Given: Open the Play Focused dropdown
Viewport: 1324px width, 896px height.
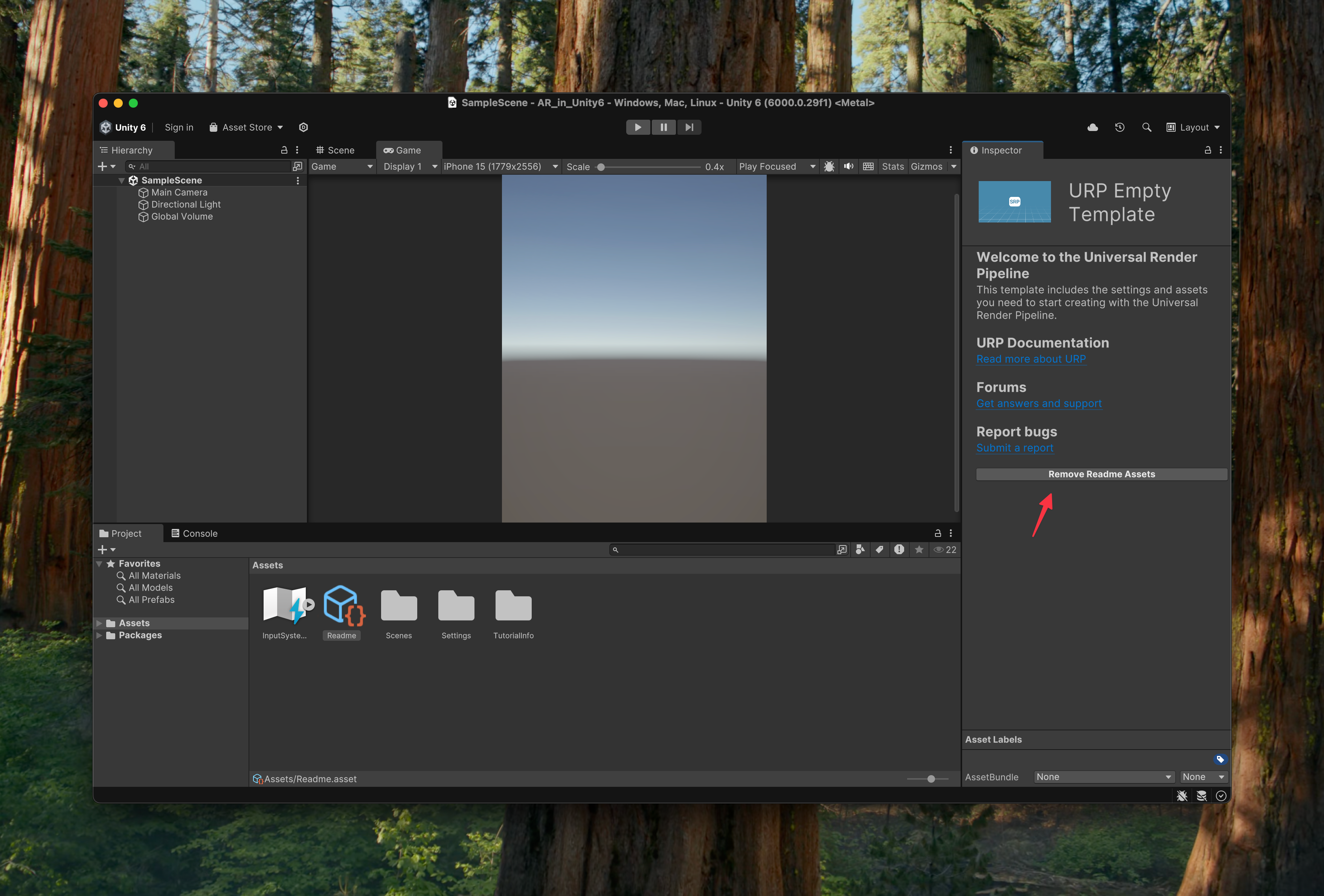Looking at the screenshot, I should (x=776, y=166).
